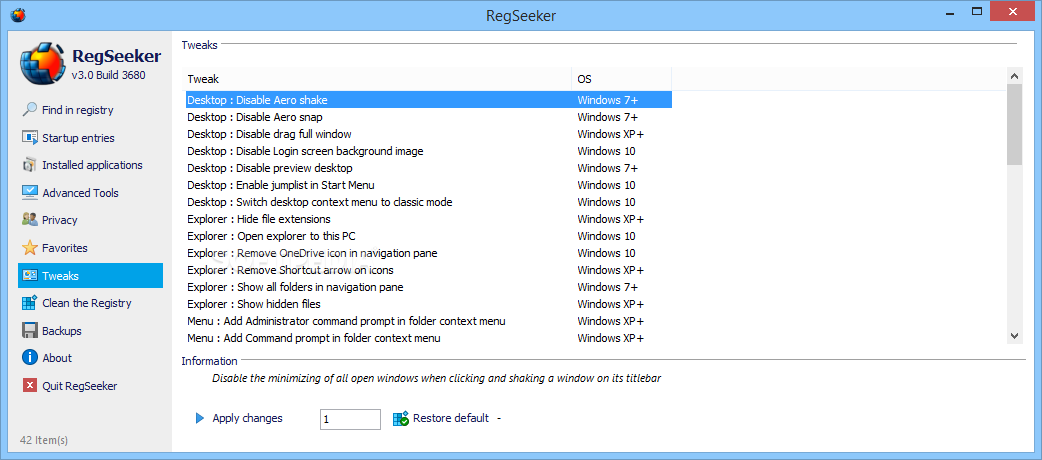Open Advanced Tools section
The image size is (1042, 460).
pyautogui.click(x=80, y=193)
